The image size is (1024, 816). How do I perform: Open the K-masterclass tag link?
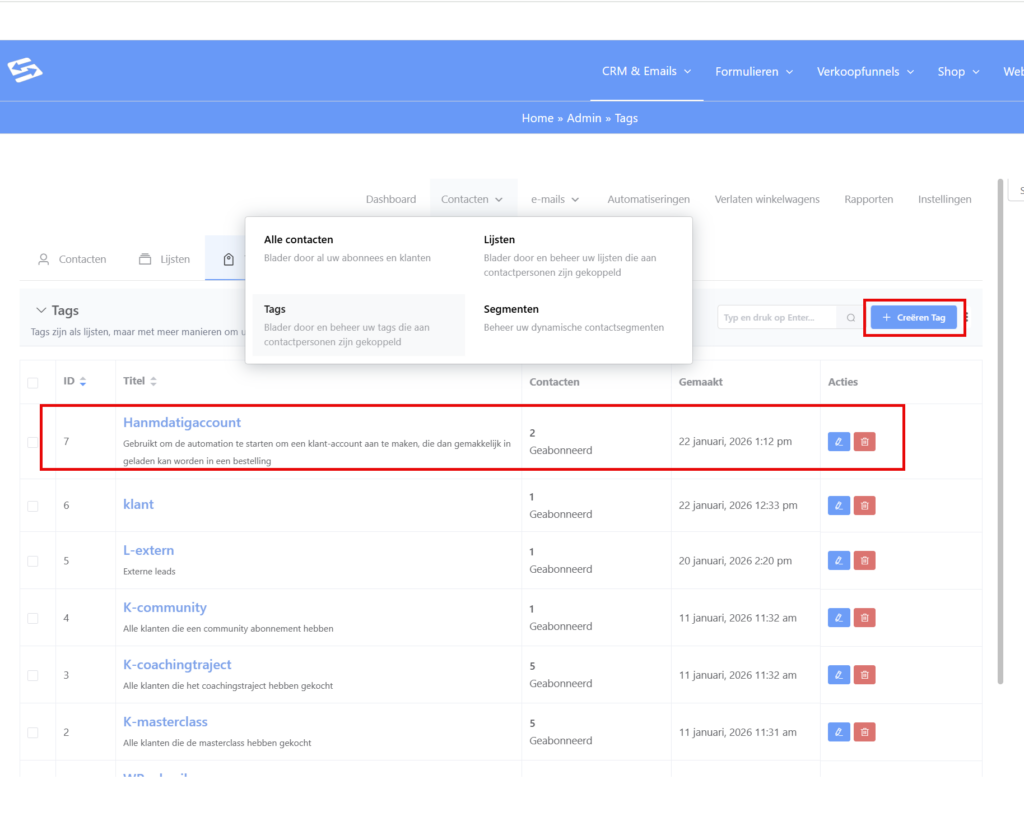point(165,722)
